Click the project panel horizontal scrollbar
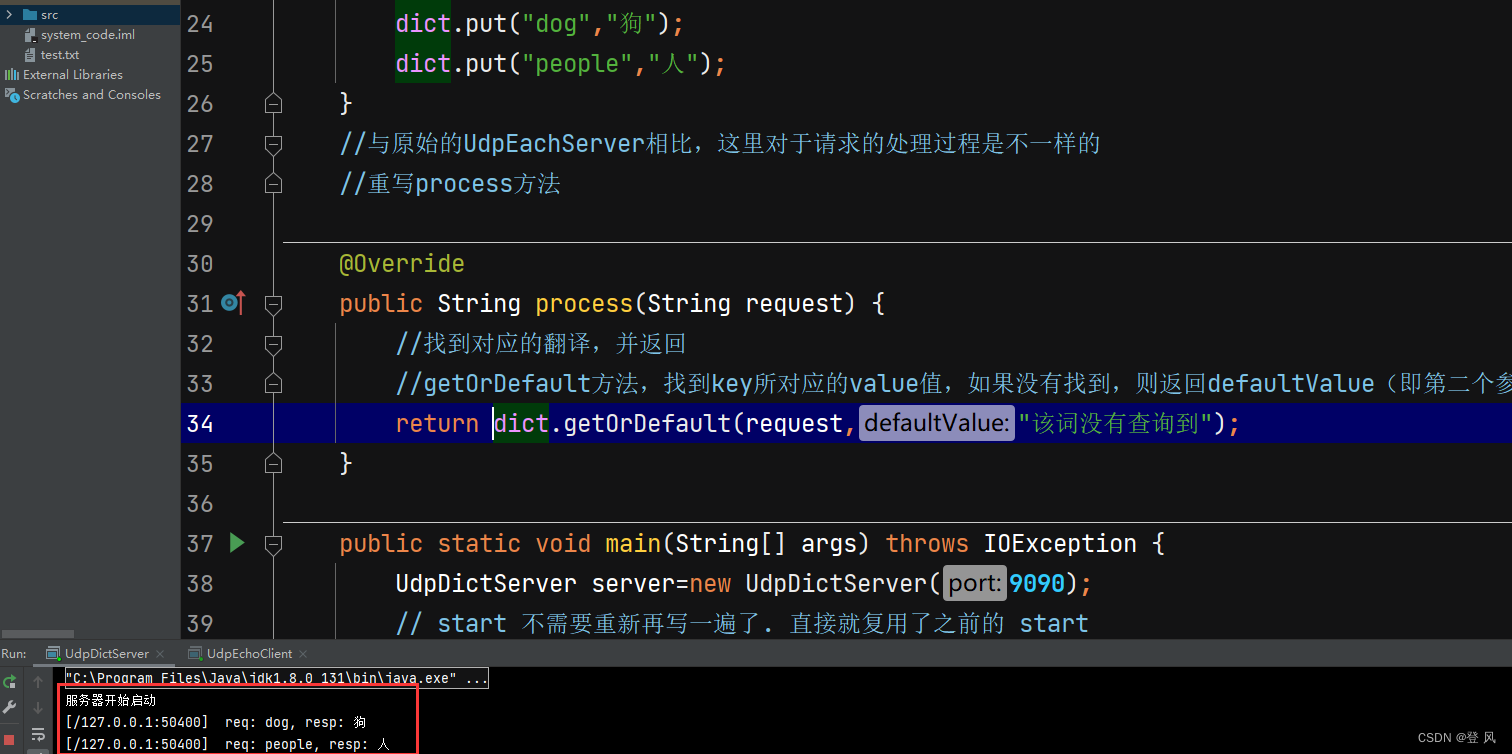This screenshot has width=1512, height=754. tap(37, 634)
